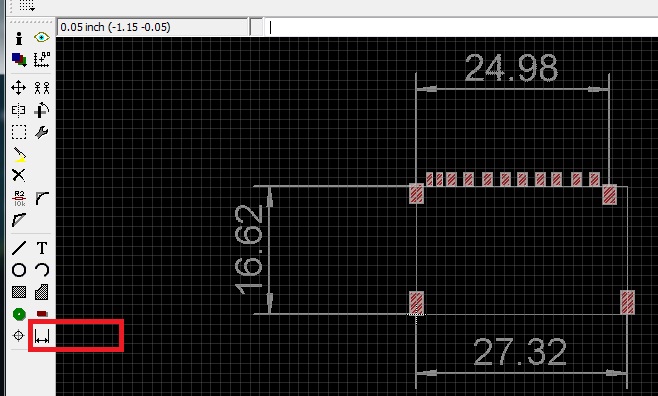
Task: Select the Name R2 tool
Action: pos(19,198)
